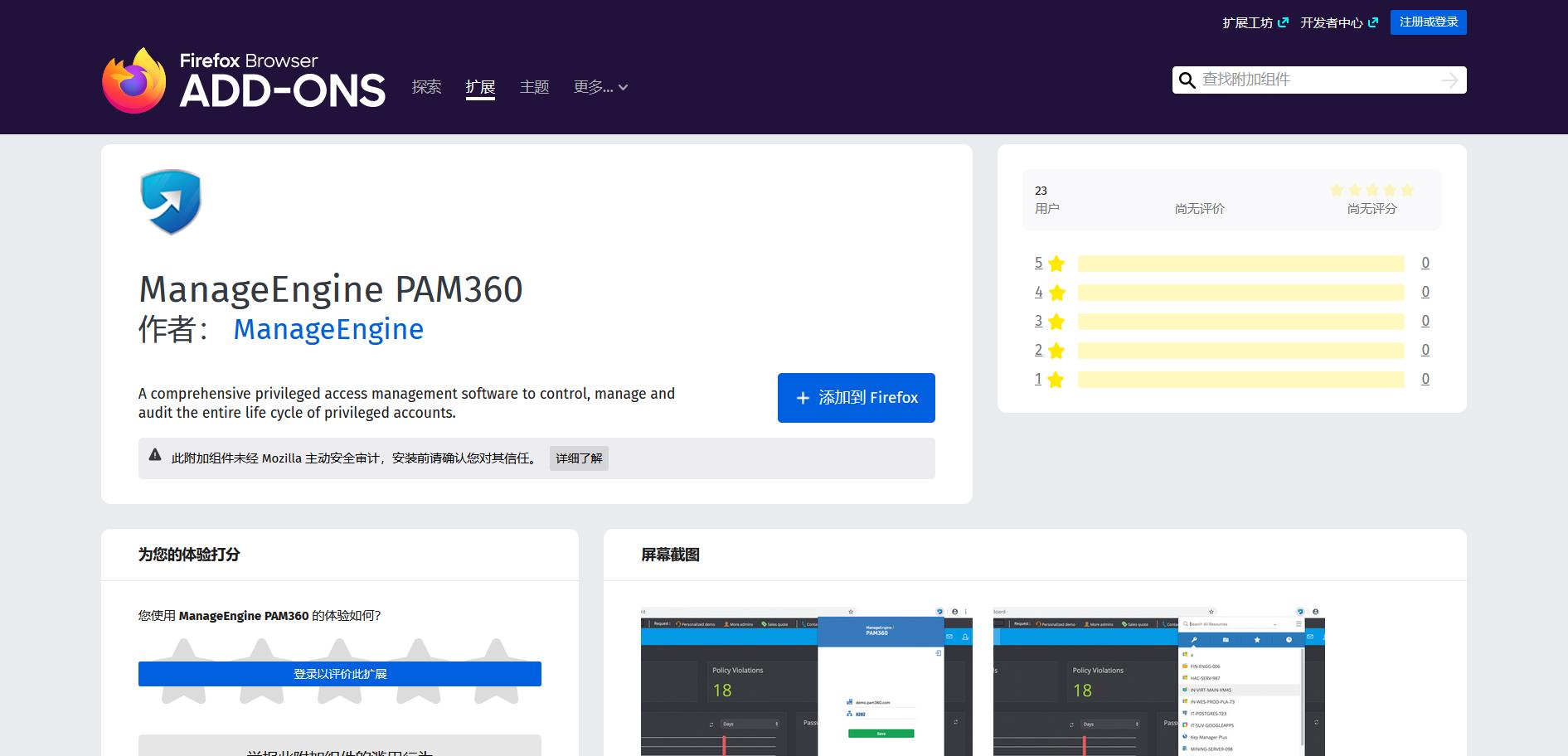Click the search magnifier icon
The height and width of the screenshot is (756, 1568).
(1187, 80)
